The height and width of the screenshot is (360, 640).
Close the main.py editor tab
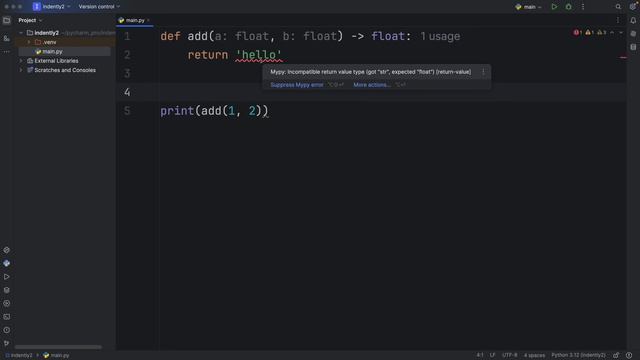[x=149, y=20]
